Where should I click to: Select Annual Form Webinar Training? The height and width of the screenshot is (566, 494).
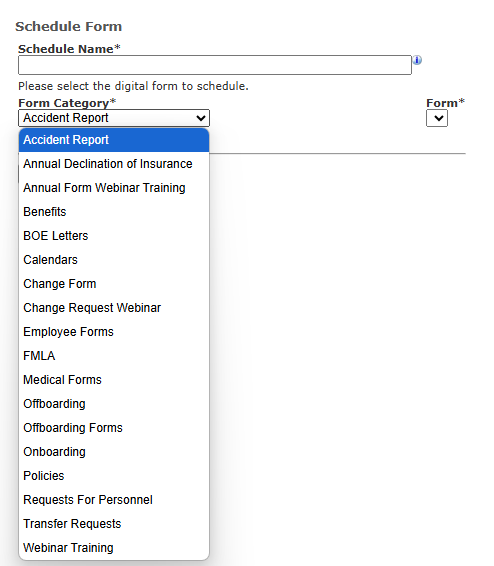tap(114, 188)
